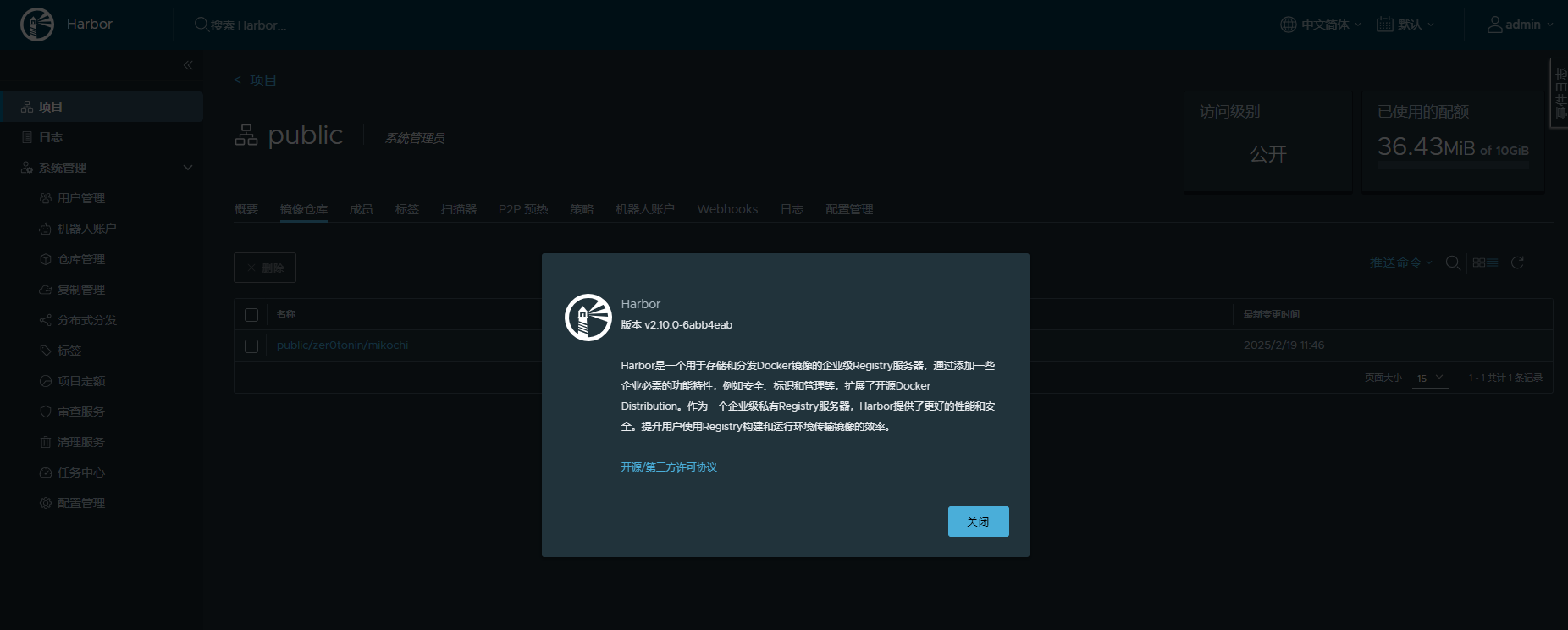Check the public/zer0tonin/mikochi row checkbox
The height and width of the screenshot is (630, 1568).
tap(251, 345)
